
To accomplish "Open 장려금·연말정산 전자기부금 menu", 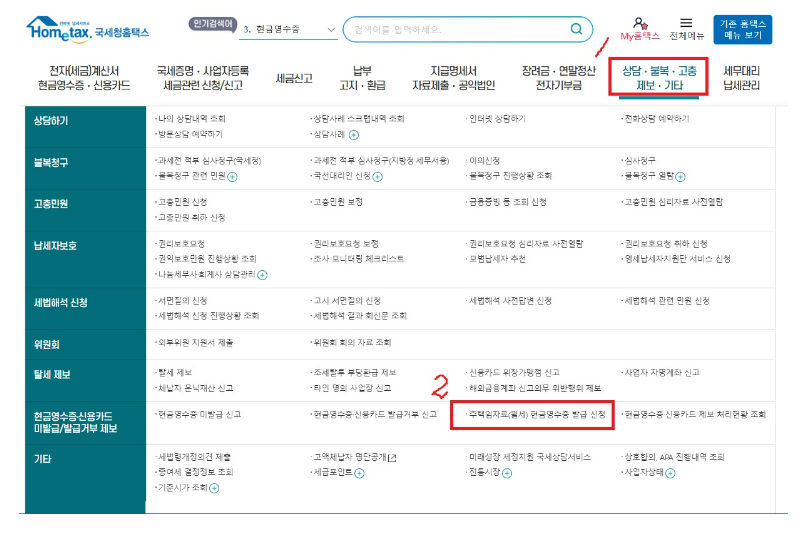I will point(559,78).
